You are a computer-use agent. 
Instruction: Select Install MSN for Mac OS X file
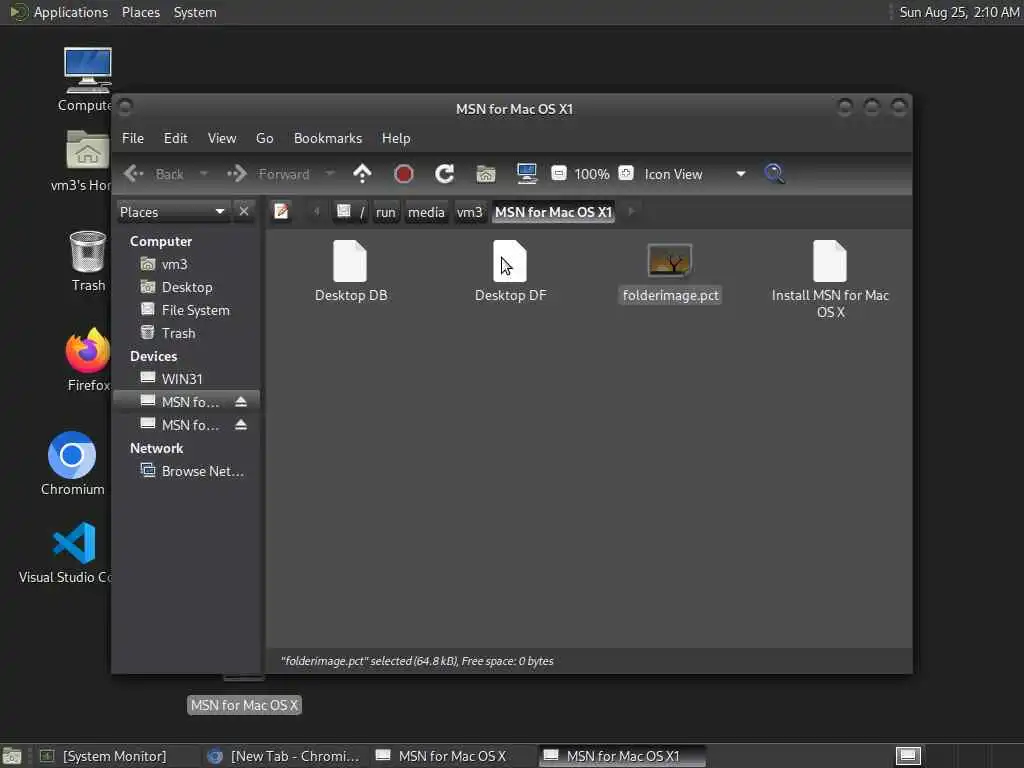(x=830, y=280)
